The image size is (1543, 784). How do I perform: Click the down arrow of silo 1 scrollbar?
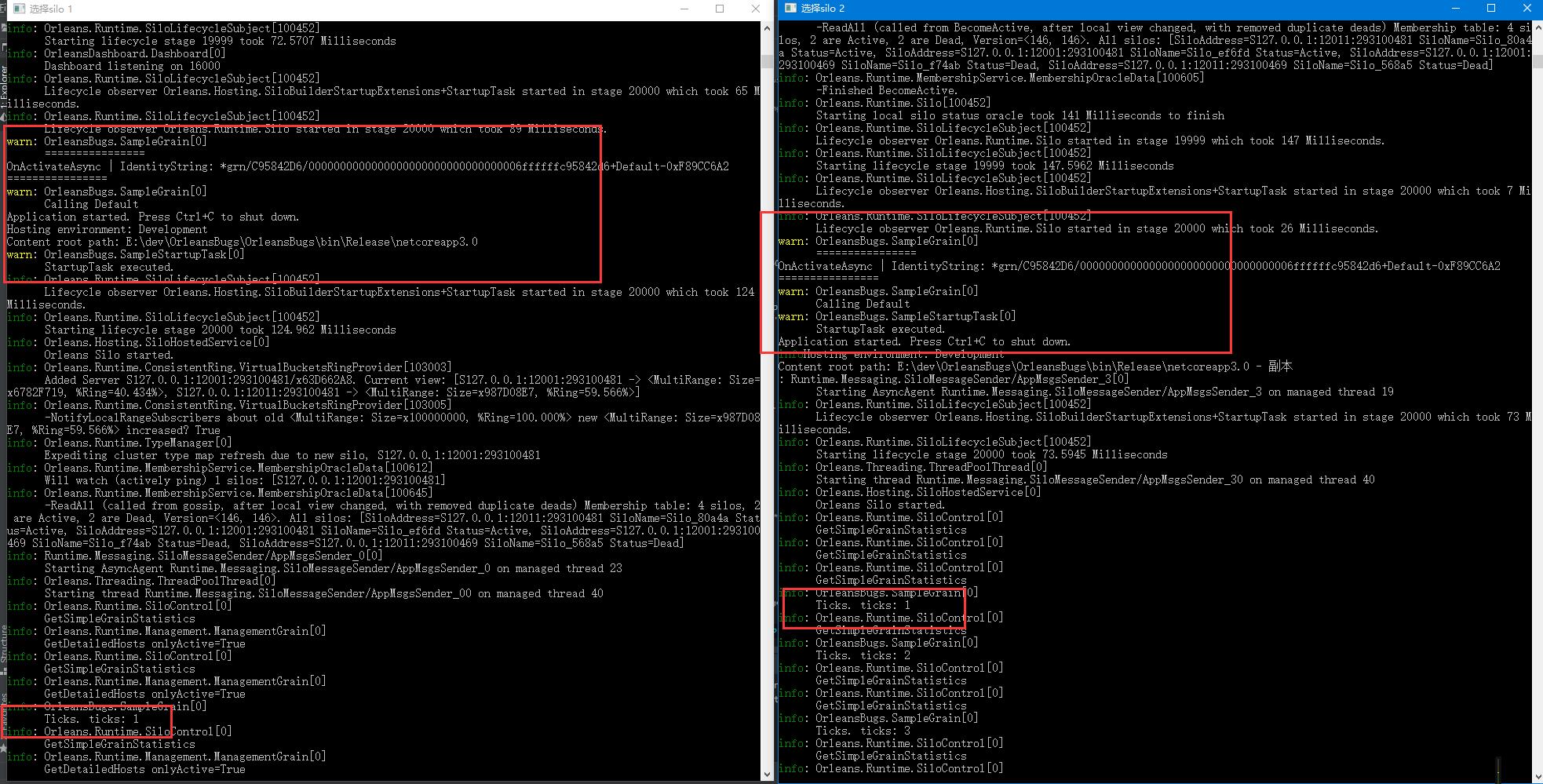click(767, 775)
